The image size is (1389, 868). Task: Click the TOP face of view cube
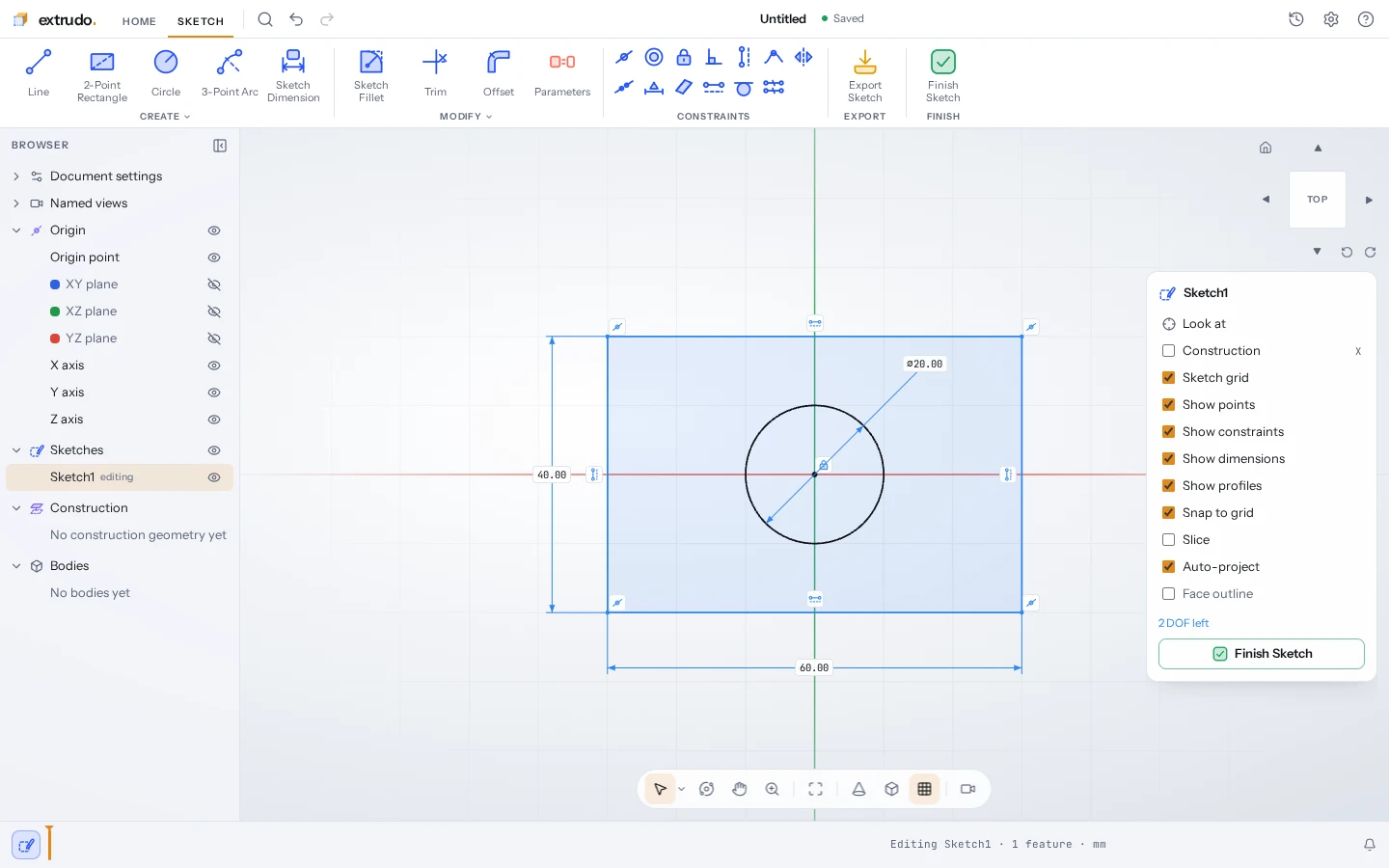[1318, 200]
